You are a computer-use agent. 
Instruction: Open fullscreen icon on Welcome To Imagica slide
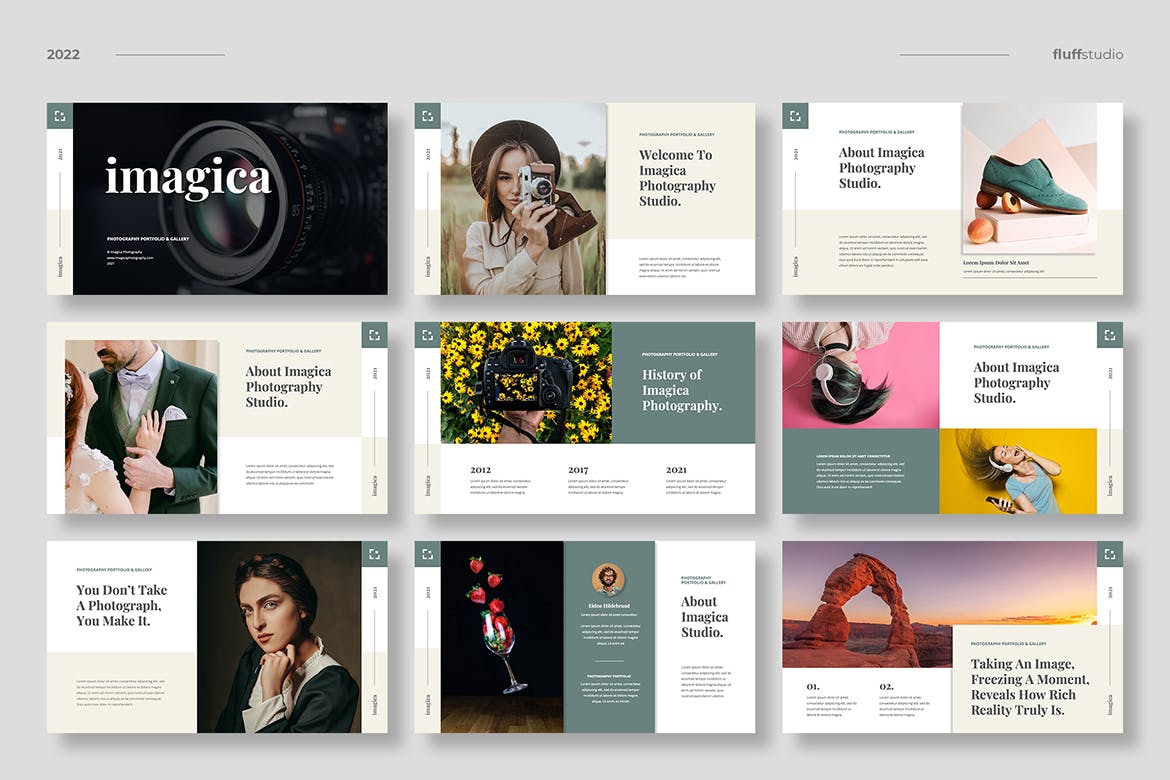pos(427,115)
